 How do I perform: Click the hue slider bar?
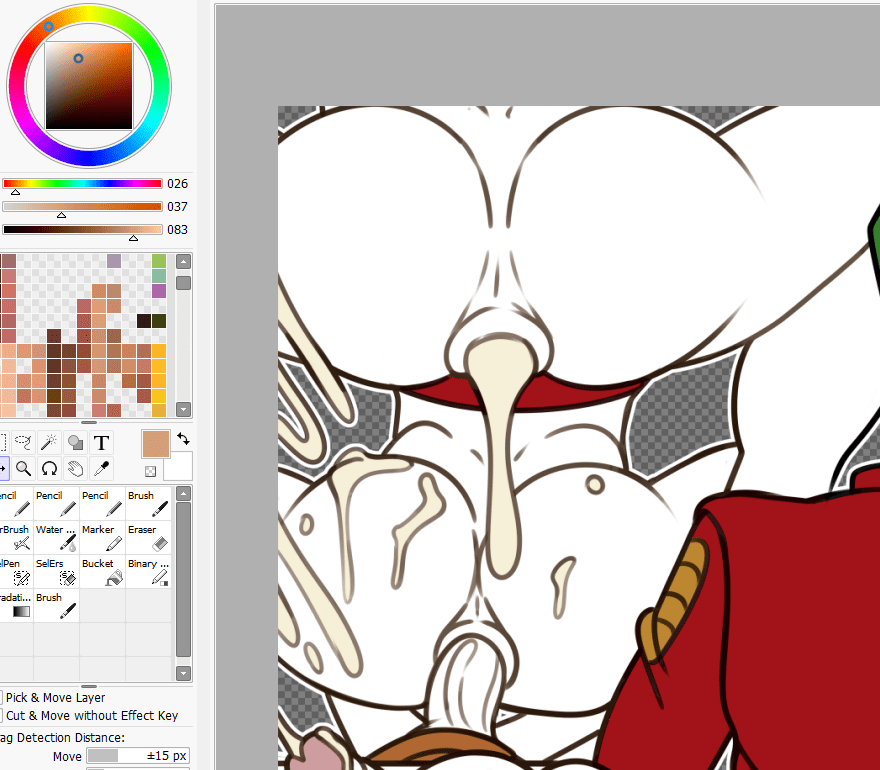pos(82,184)
